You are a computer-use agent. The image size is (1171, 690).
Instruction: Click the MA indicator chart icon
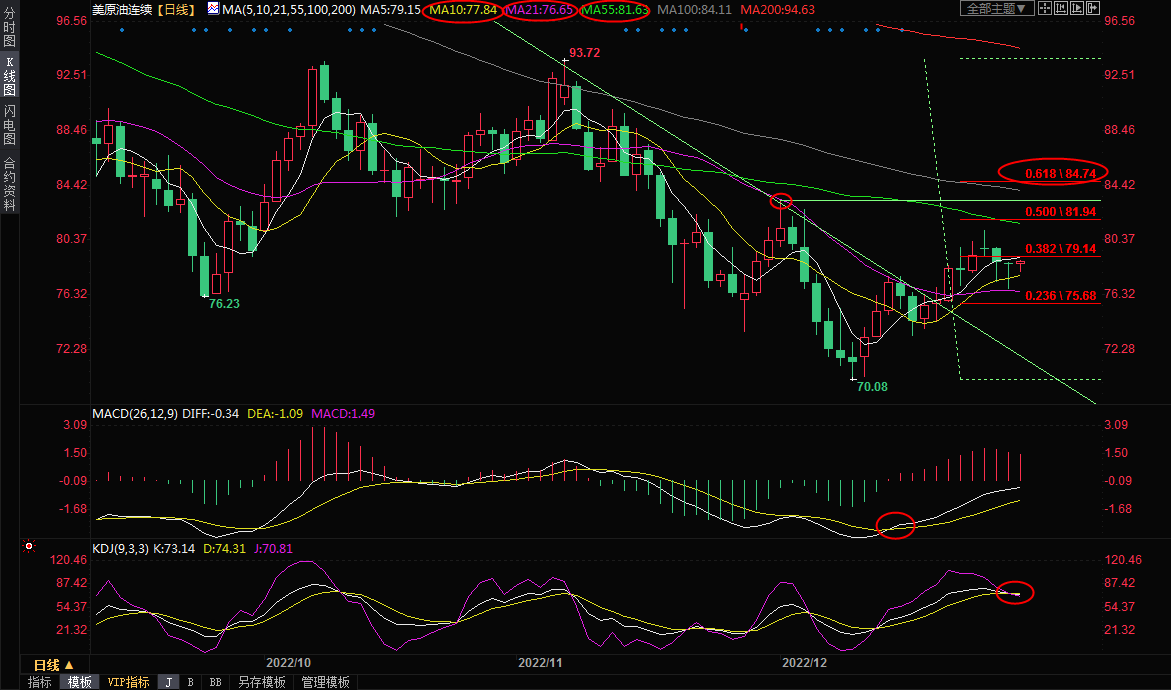(x=214, y=9)
